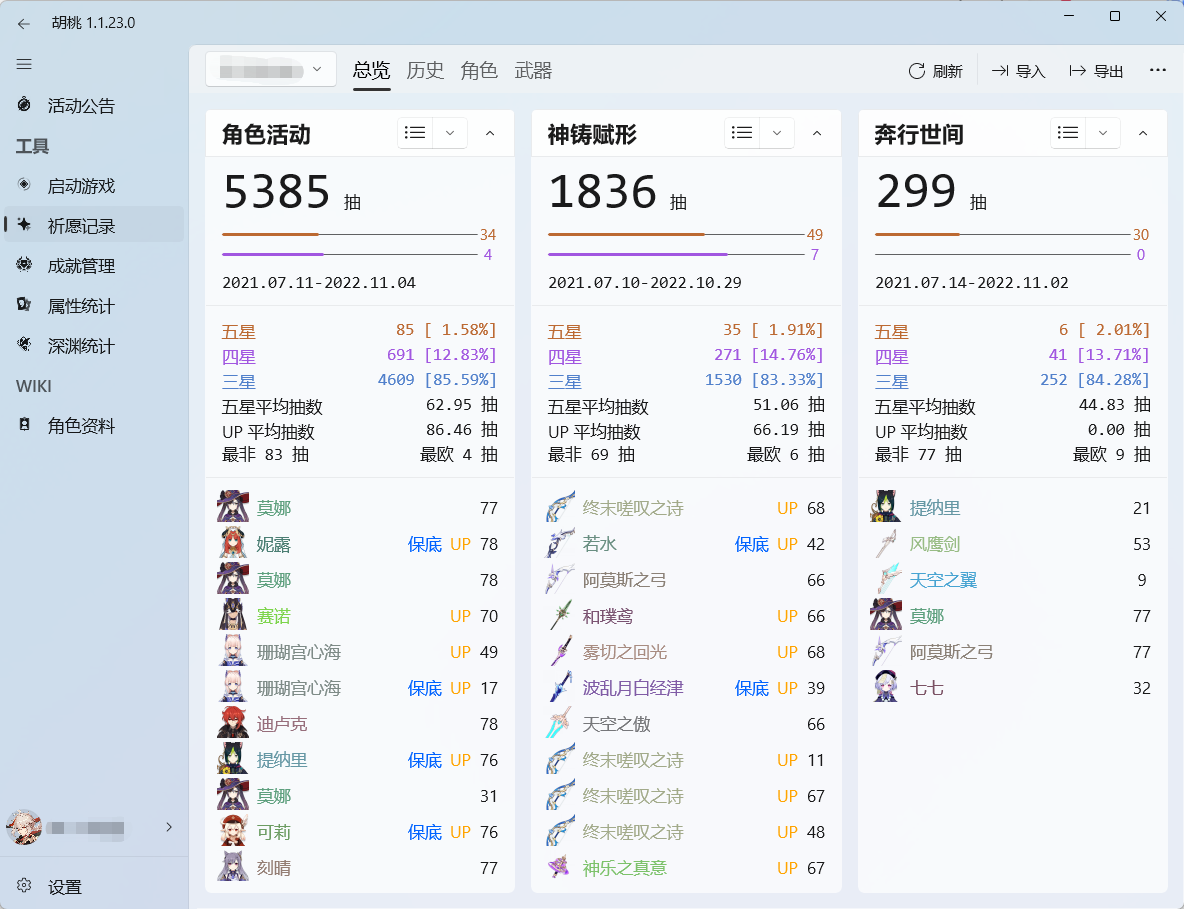
Task: Click the 导出 button
Action: pyautogui.click(x=1097, y=71)
